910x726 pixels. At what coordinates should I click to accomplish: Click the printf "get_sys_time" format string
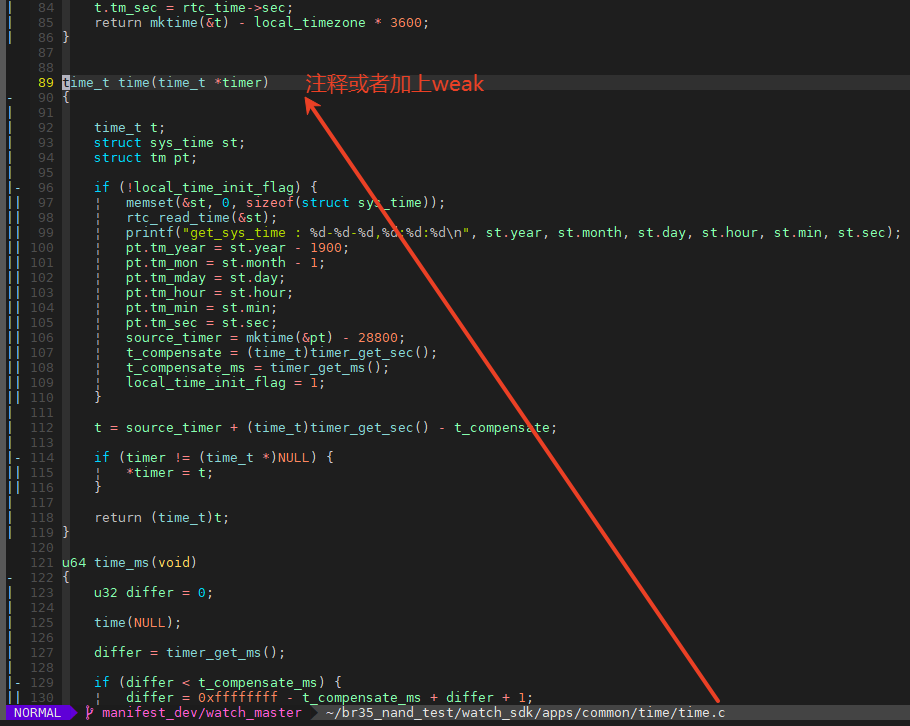[x=326, y=233]
